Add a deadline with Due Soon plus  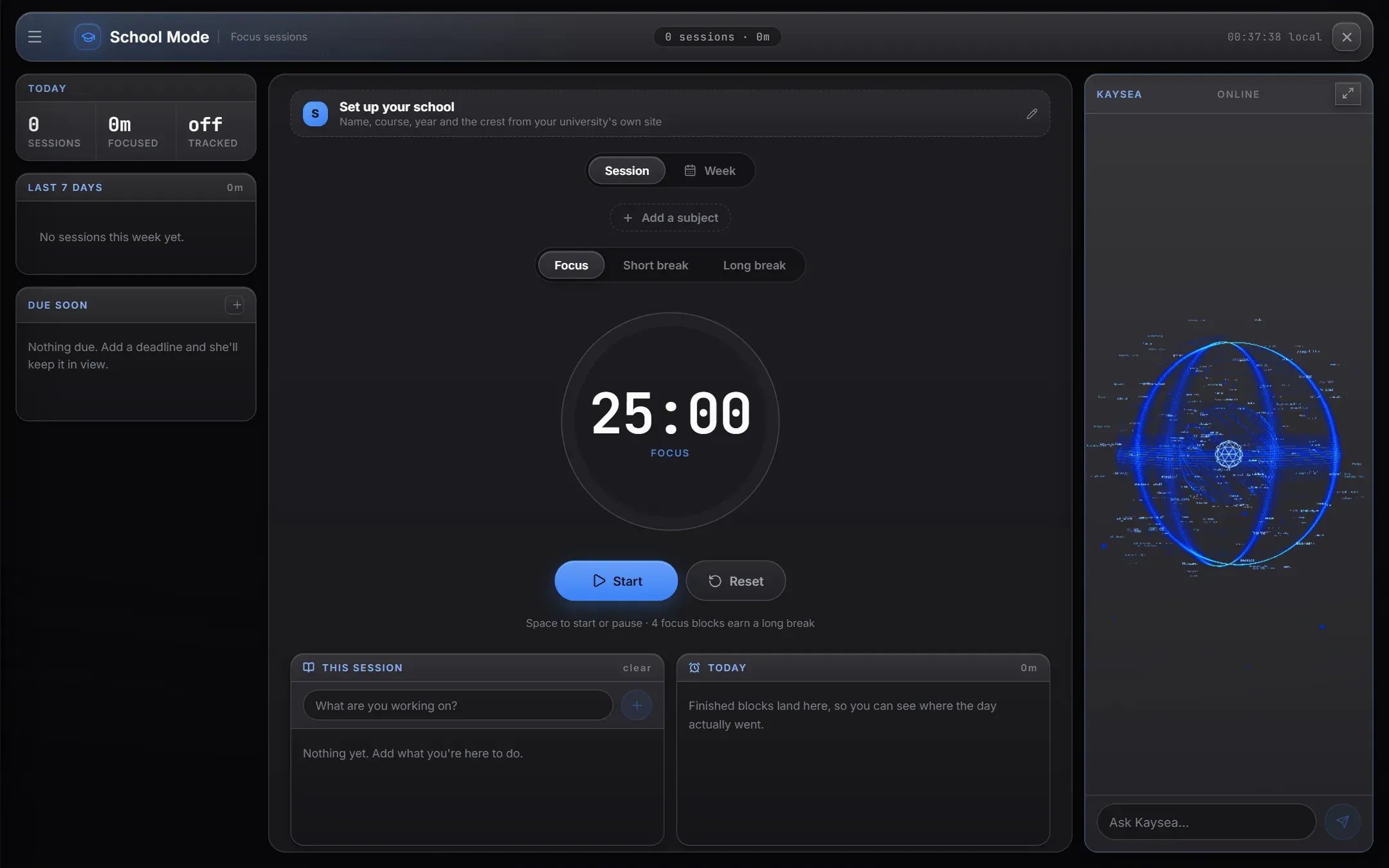[x=236, y=305]
